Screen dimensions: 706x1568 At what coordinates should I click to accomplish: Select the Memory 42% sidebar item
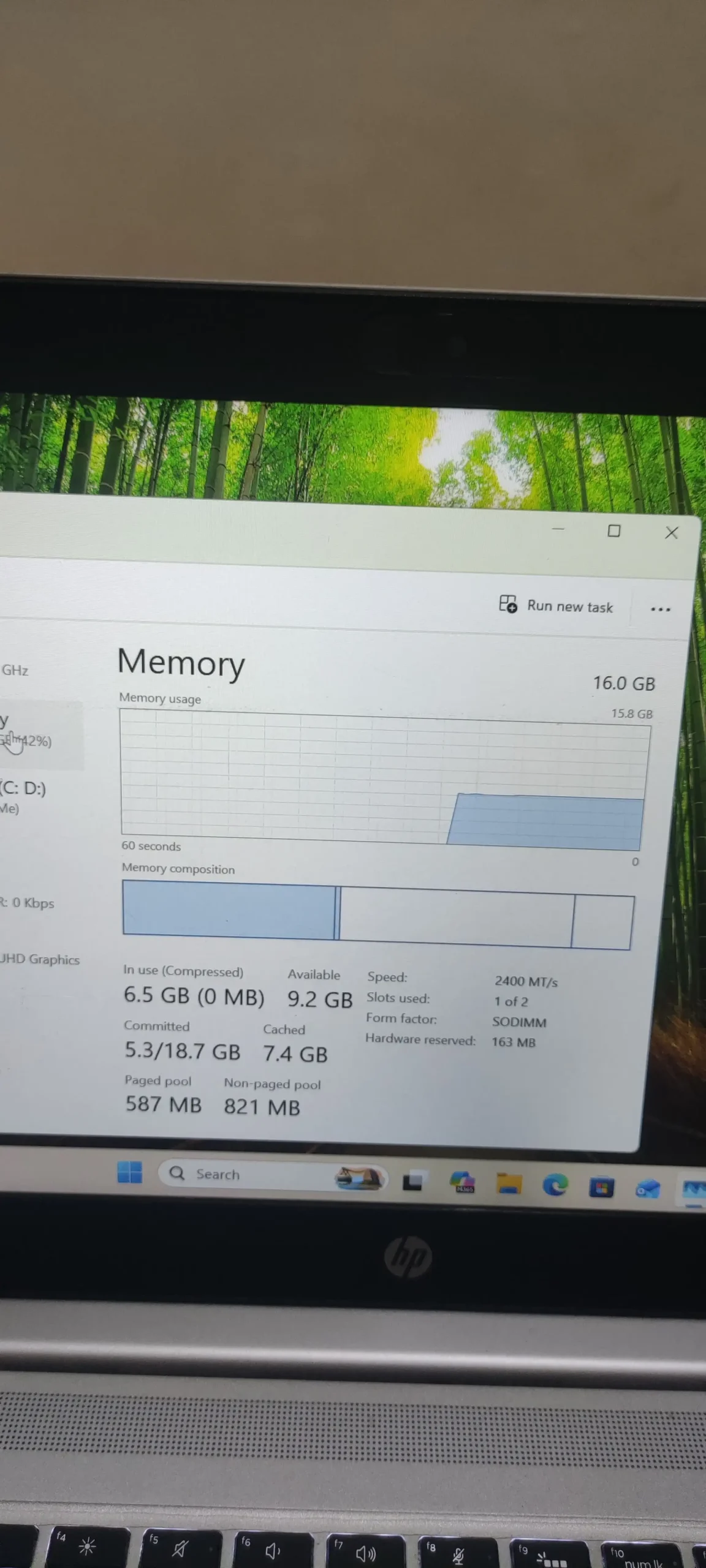[31, 733]
